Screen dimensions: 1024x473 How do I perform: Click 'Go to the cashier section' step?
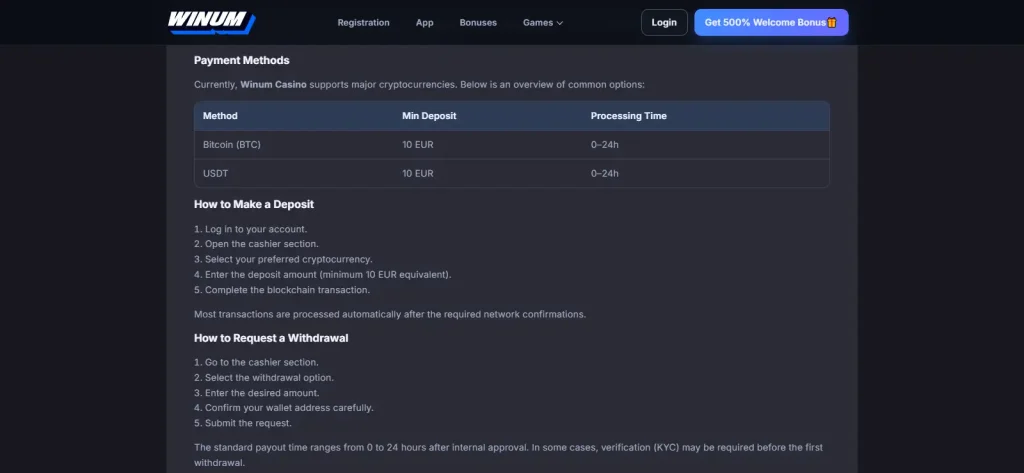(256, 362)
